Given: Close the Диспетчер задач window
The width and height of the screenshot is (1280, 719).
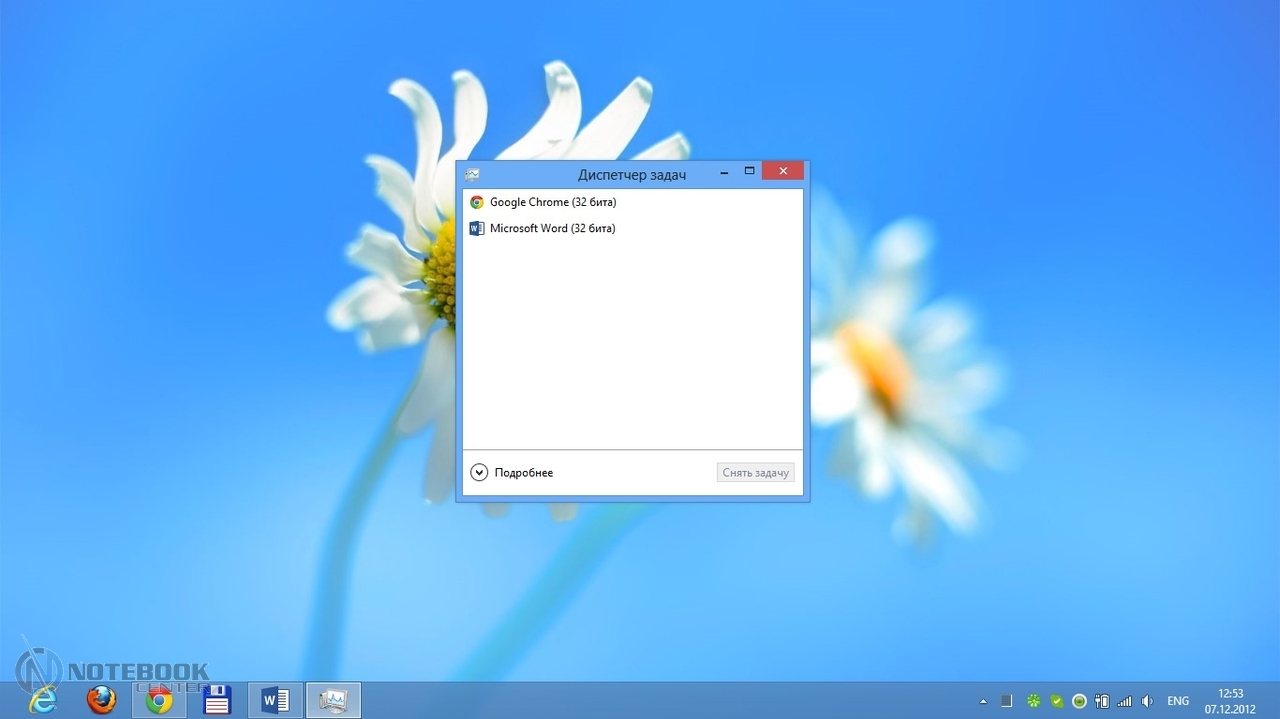Looking at the screenshot, I should [x=783, y=171].
